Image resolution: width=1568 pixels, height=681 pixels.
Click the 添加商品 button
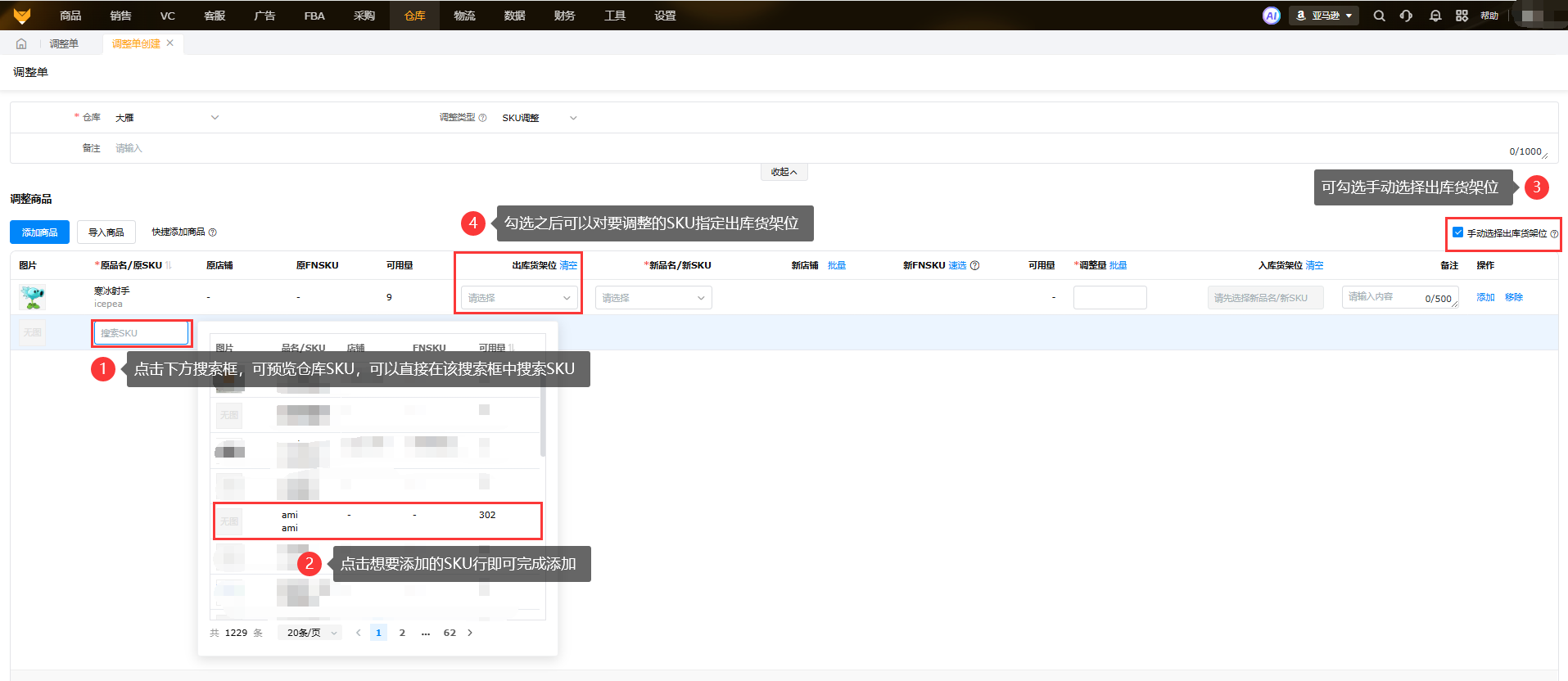click(39, 232)
